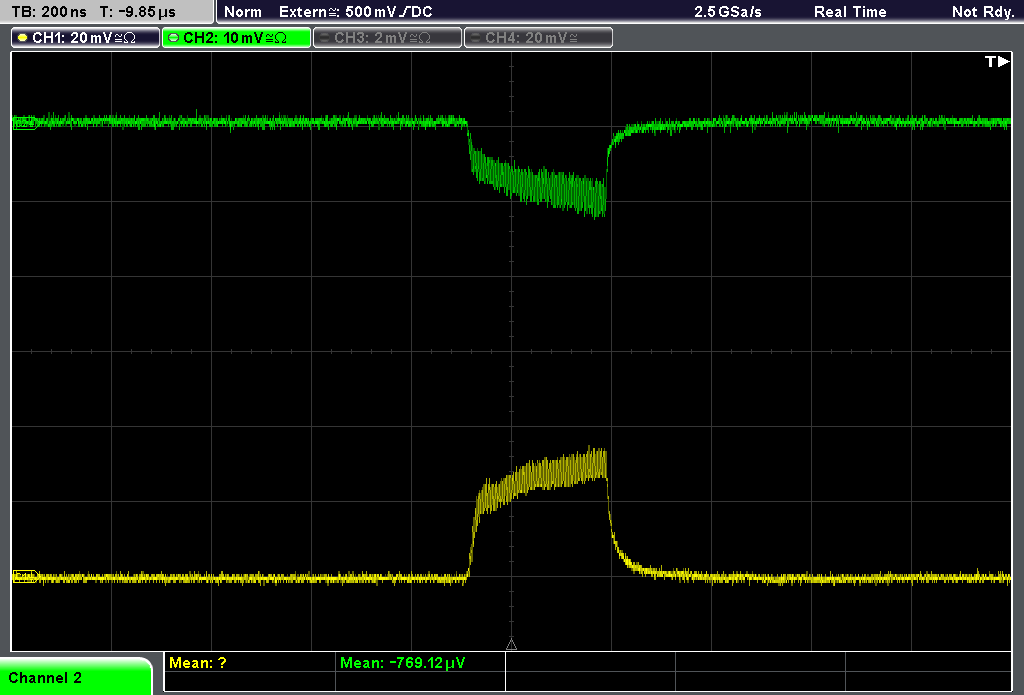Image resolution: width=1024 pixels, height=695 pixels.
Task: Enable the disabled CH3 2 mV channel
Action: click(x=387, y=38)
